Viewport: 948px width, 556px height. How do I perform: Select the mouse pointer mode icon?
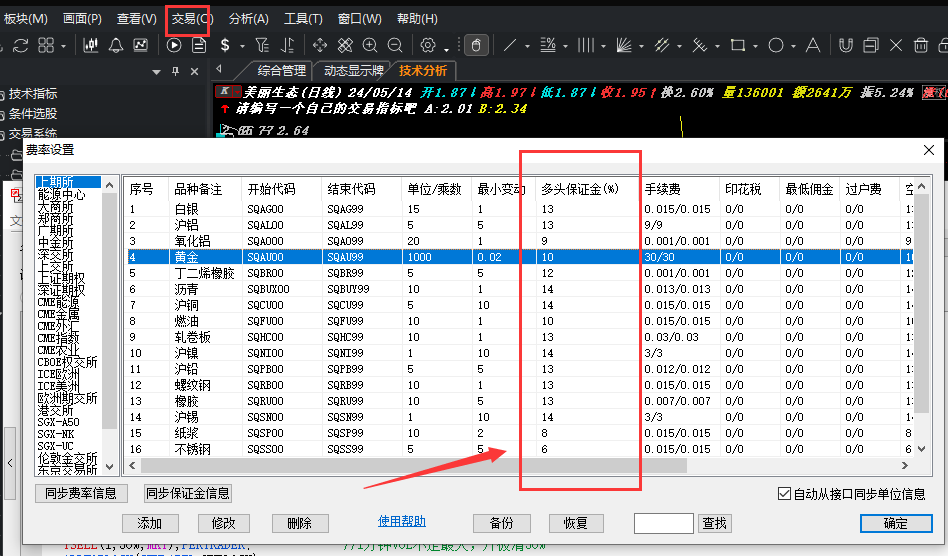coord(476,45)
